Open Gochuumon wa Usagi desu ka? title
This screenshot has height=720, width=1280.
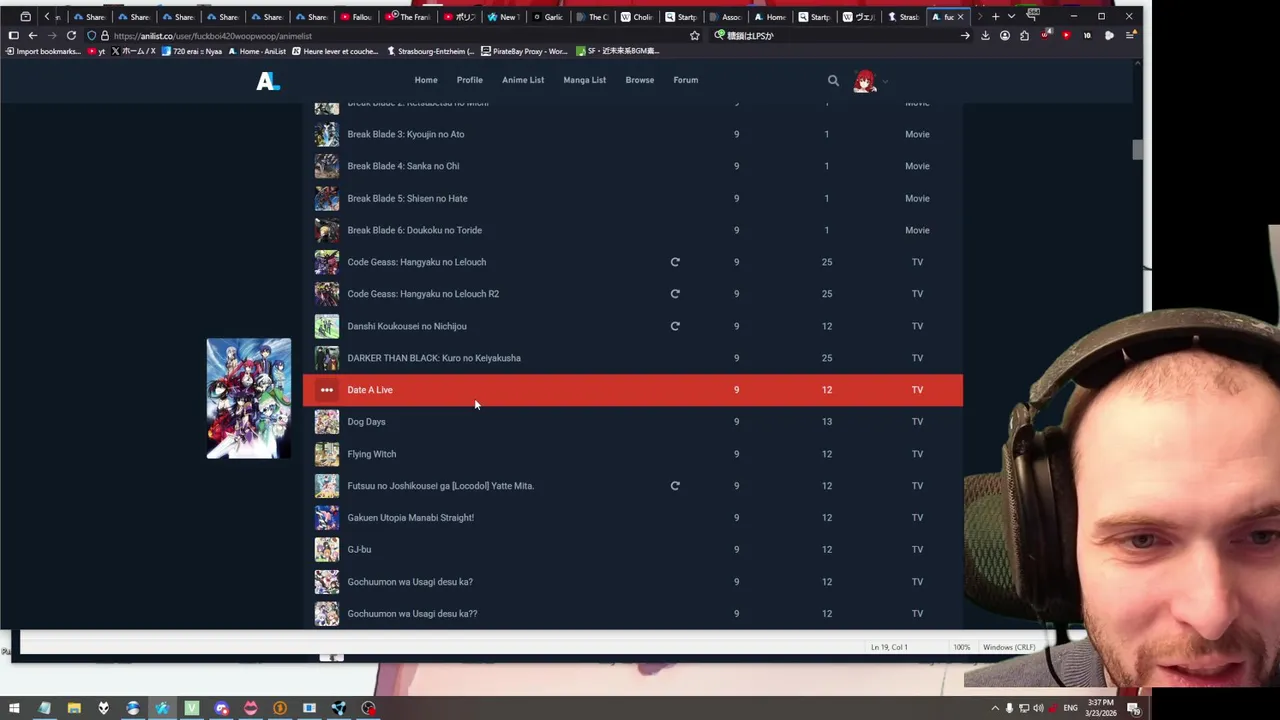(x=410, y=582)
